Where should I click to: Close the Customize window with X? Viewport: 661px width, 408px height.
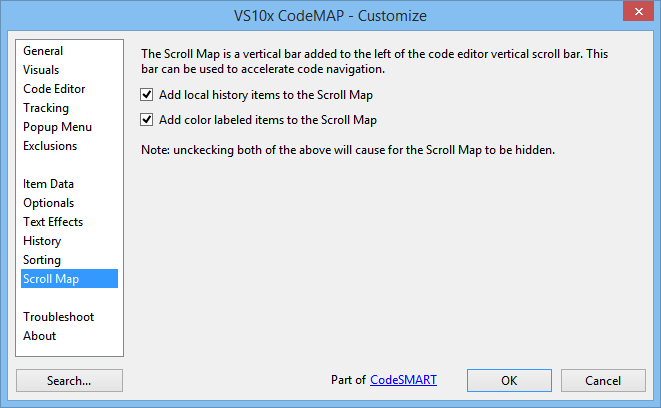[638, 11]
